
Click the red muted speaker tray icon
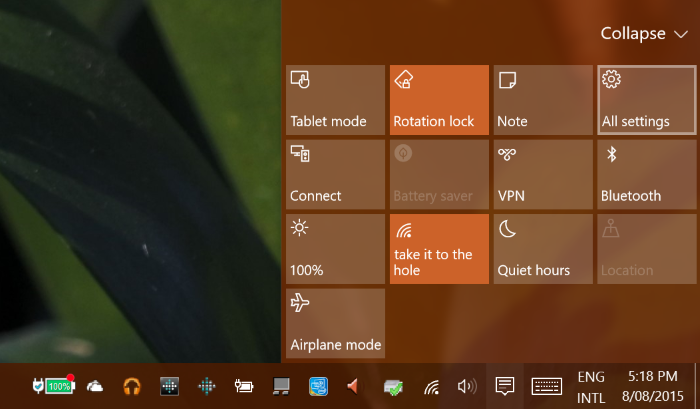(353, 387)
